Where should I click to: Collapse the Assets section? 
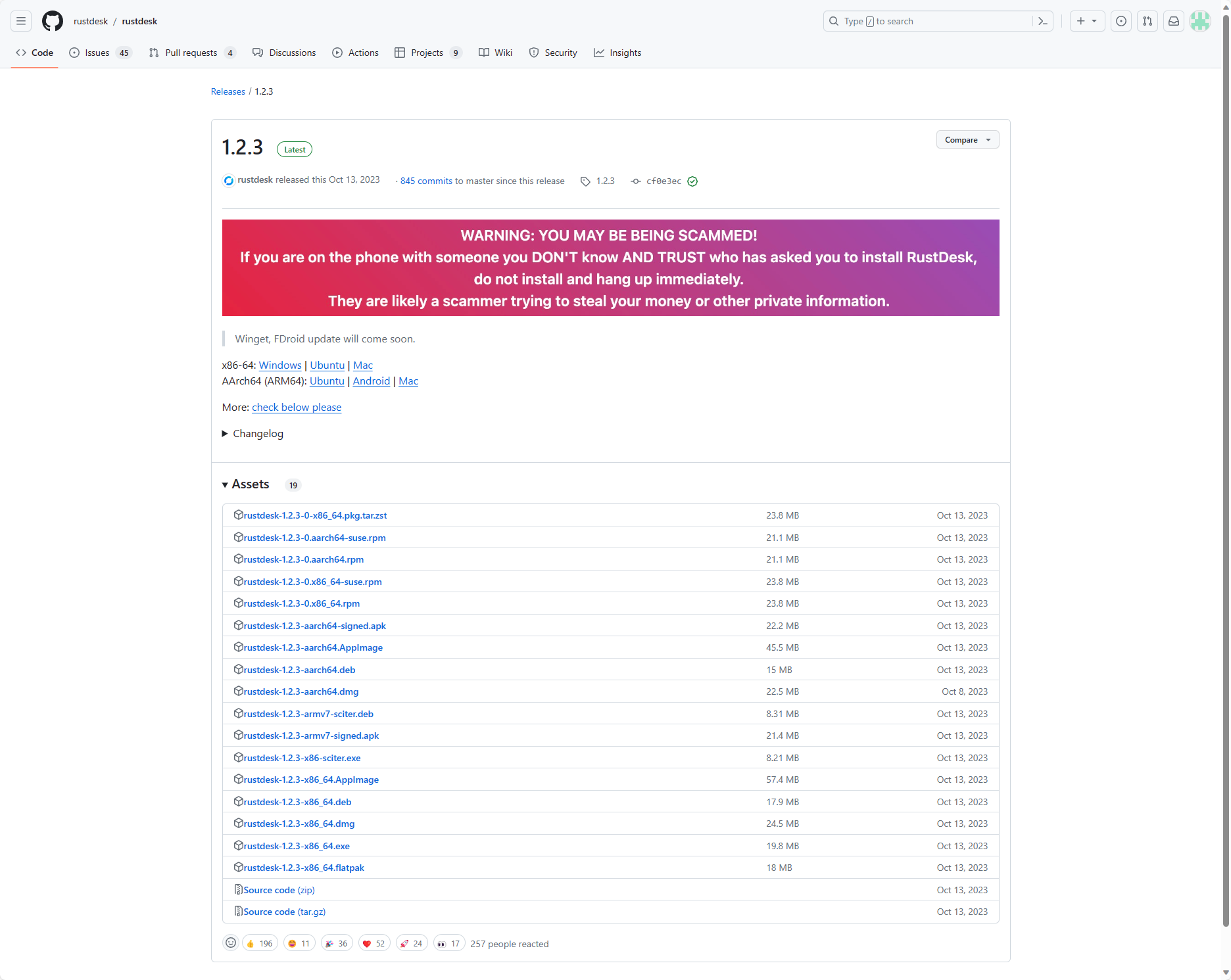(245, 484)
